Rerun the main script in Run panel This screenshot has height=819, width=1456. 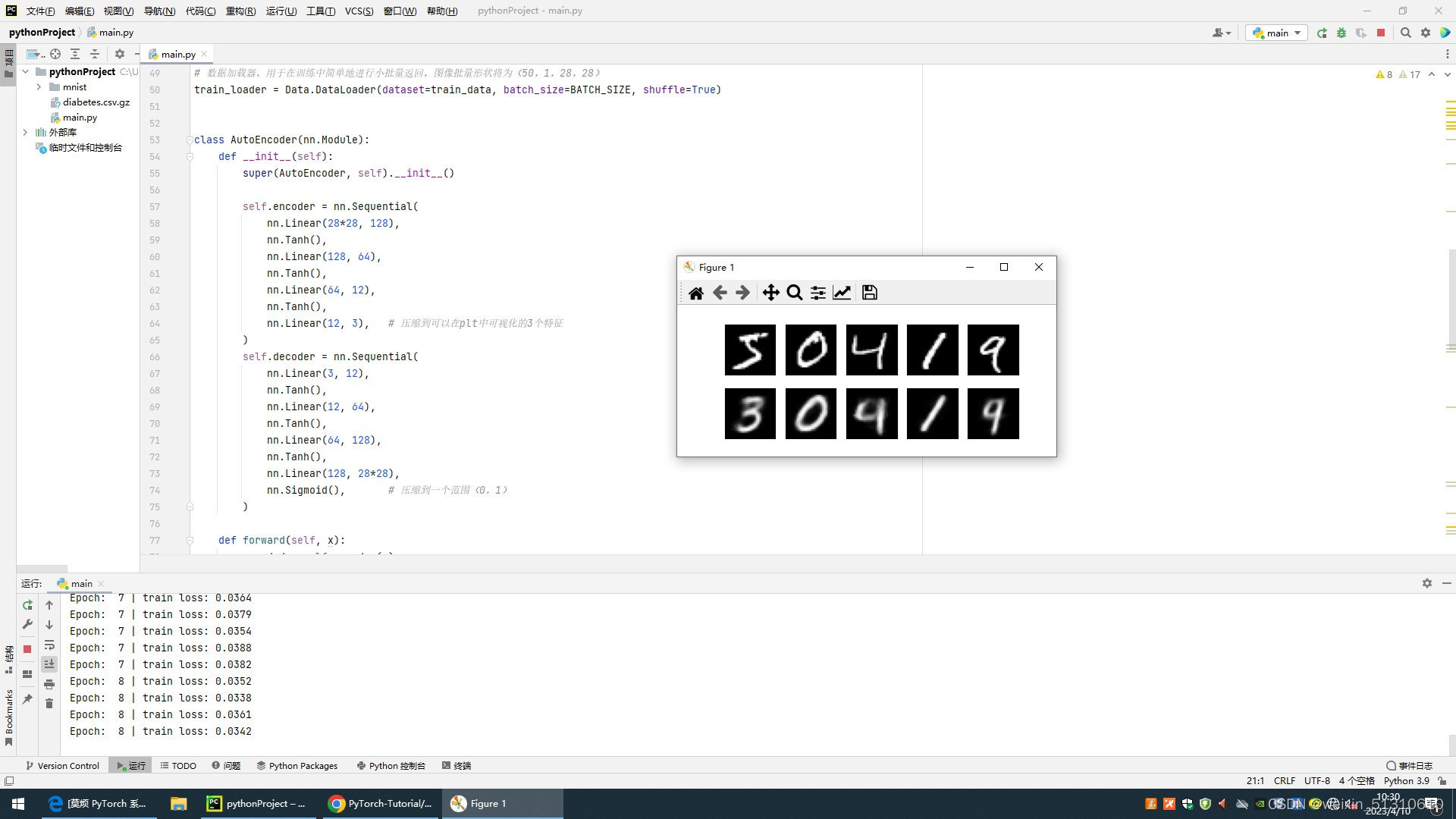coord(27,605)
